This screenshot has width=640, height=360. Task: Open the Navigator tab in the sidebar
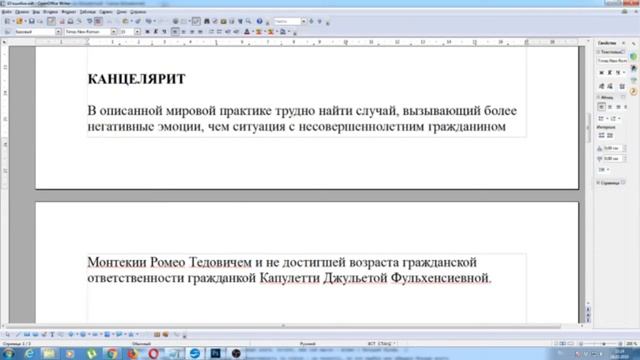point(633,92)
